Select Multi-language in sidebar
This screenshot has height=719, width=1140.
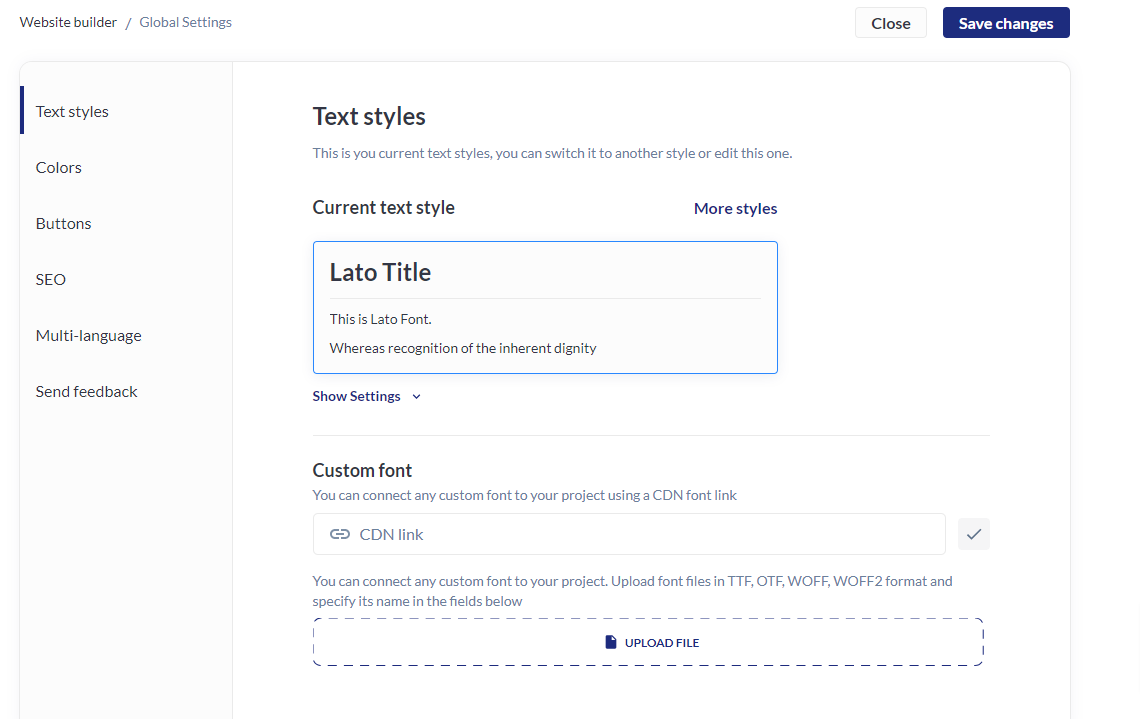pyautogui.click(x=89, y=335)
